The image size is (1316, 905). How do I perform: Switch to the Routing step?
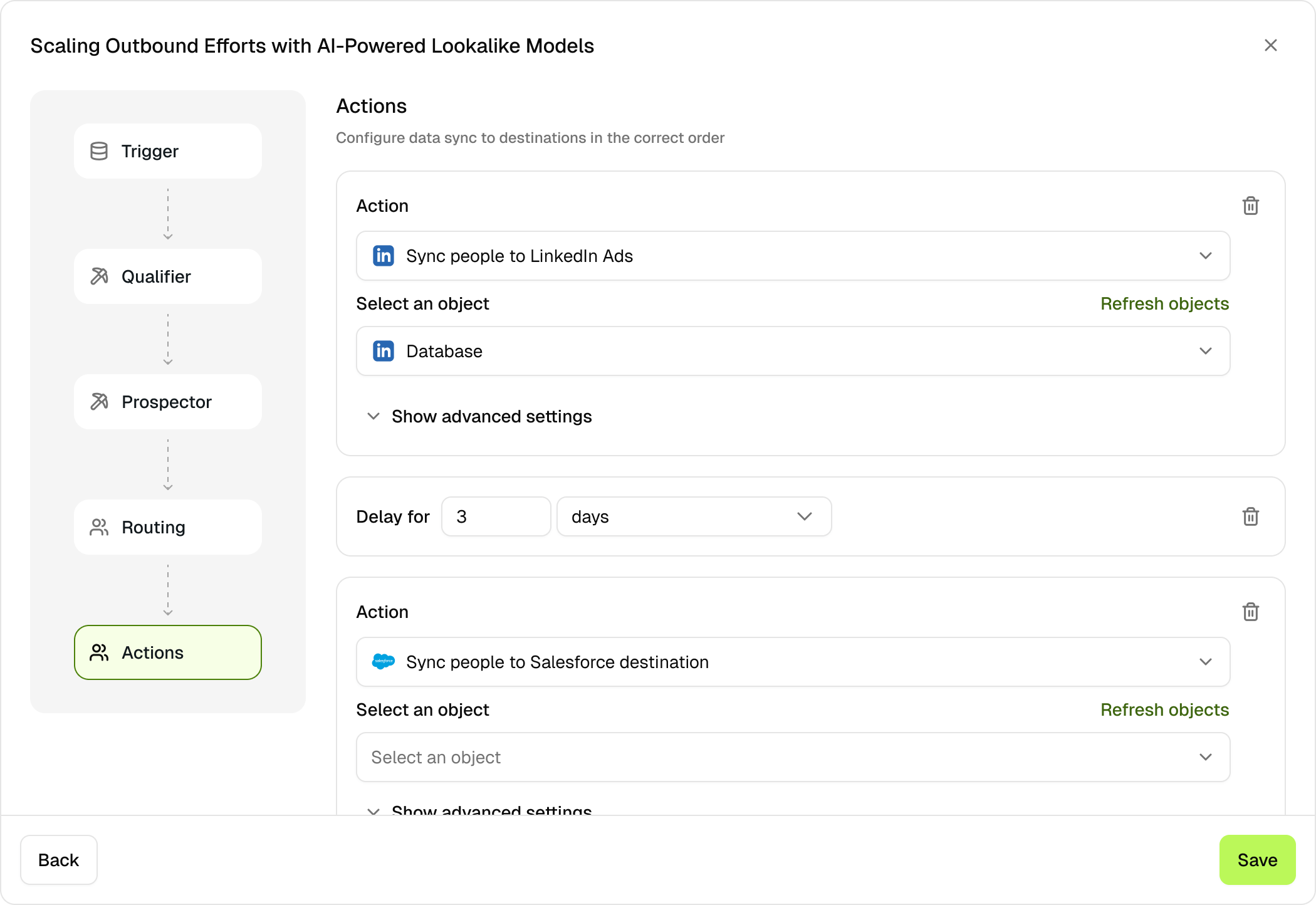point(168,527)
